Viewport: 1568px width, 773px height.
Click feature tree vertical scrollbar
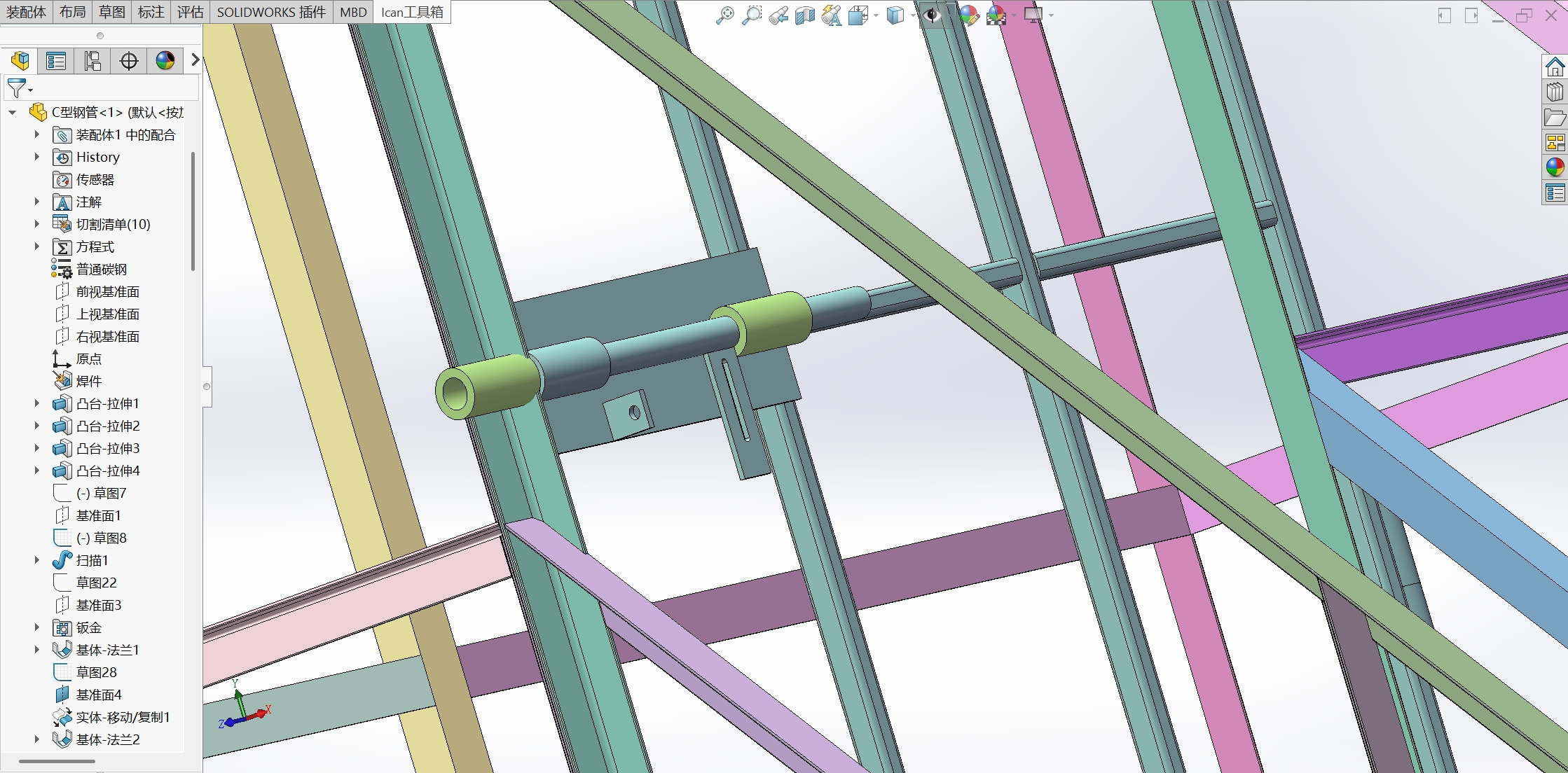click(x=193, y=210)
